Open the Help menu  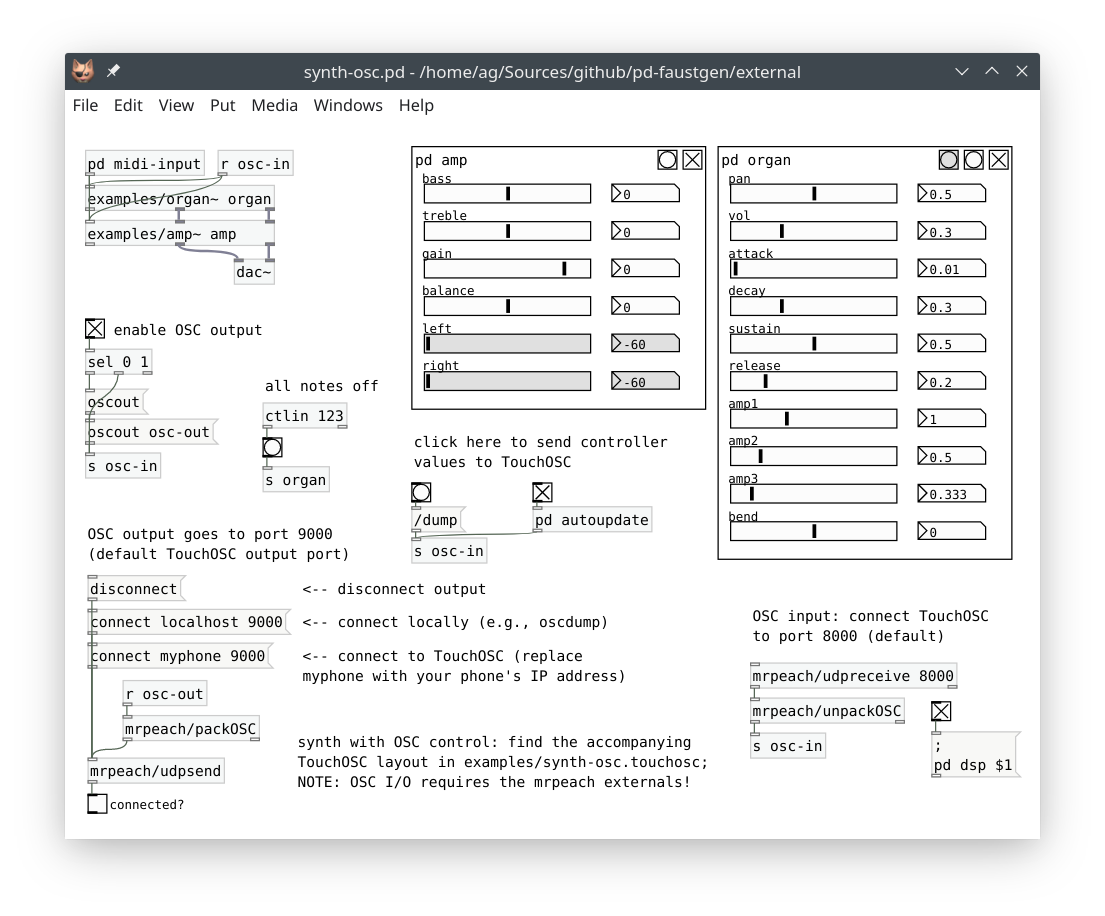(x=416, y=106)
